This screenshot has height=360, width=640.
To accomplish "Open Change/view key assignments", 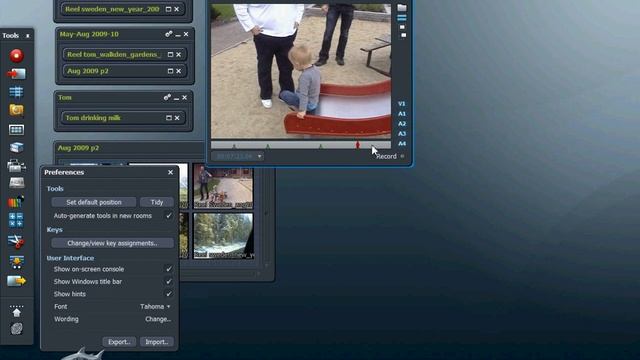I will point(112,243).
